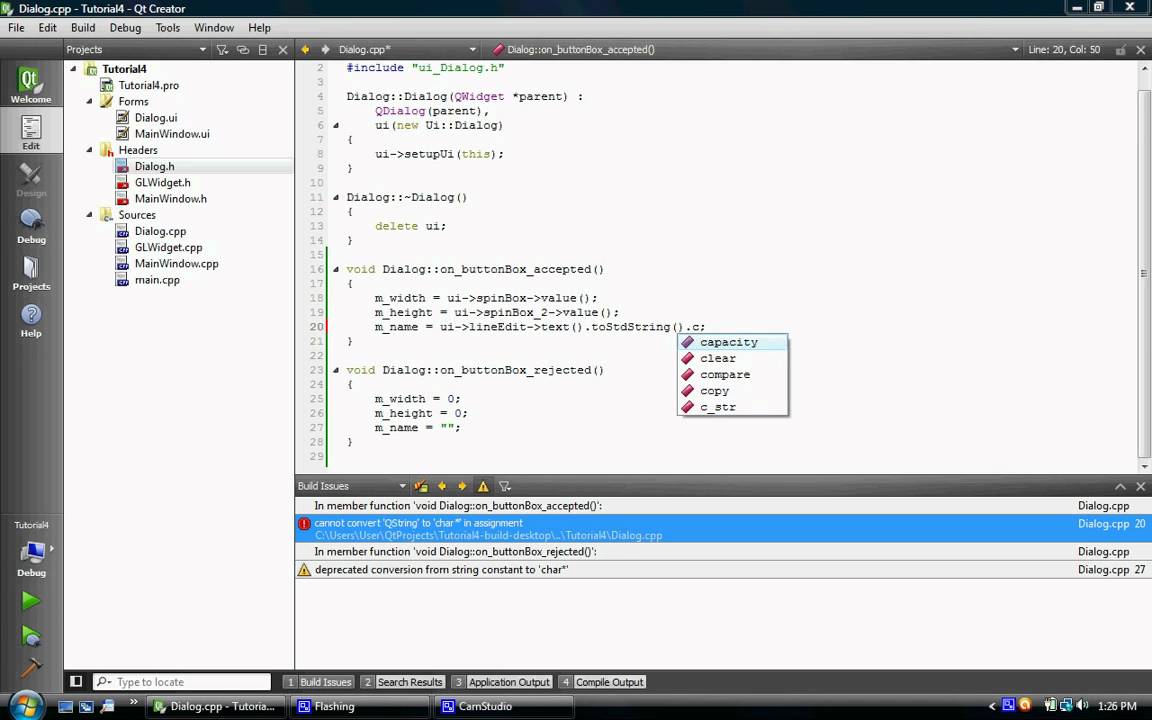Go back in editor navigation history
This screenshot has height=720, width=1152.
(x=305, y=49)
